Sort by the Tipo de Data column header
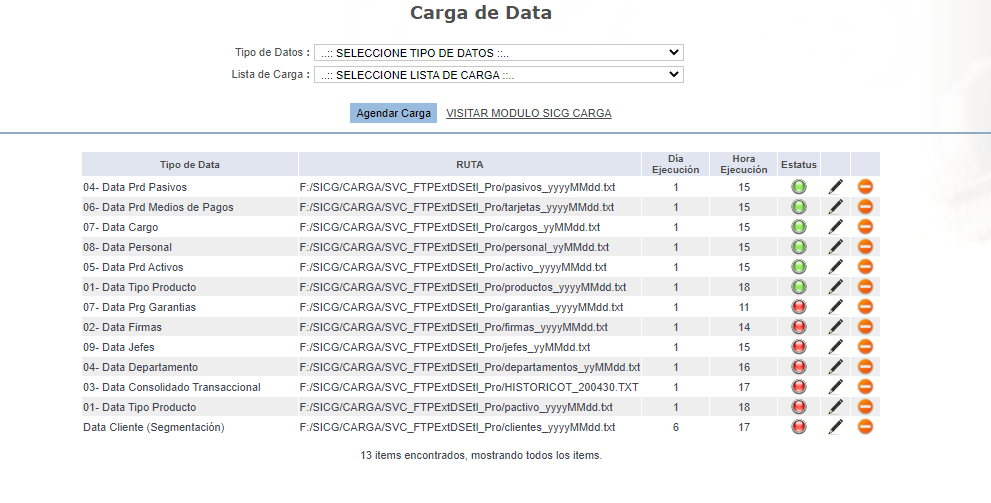The height and width of the screenshot is (503, 991). [x=190, y=164]
